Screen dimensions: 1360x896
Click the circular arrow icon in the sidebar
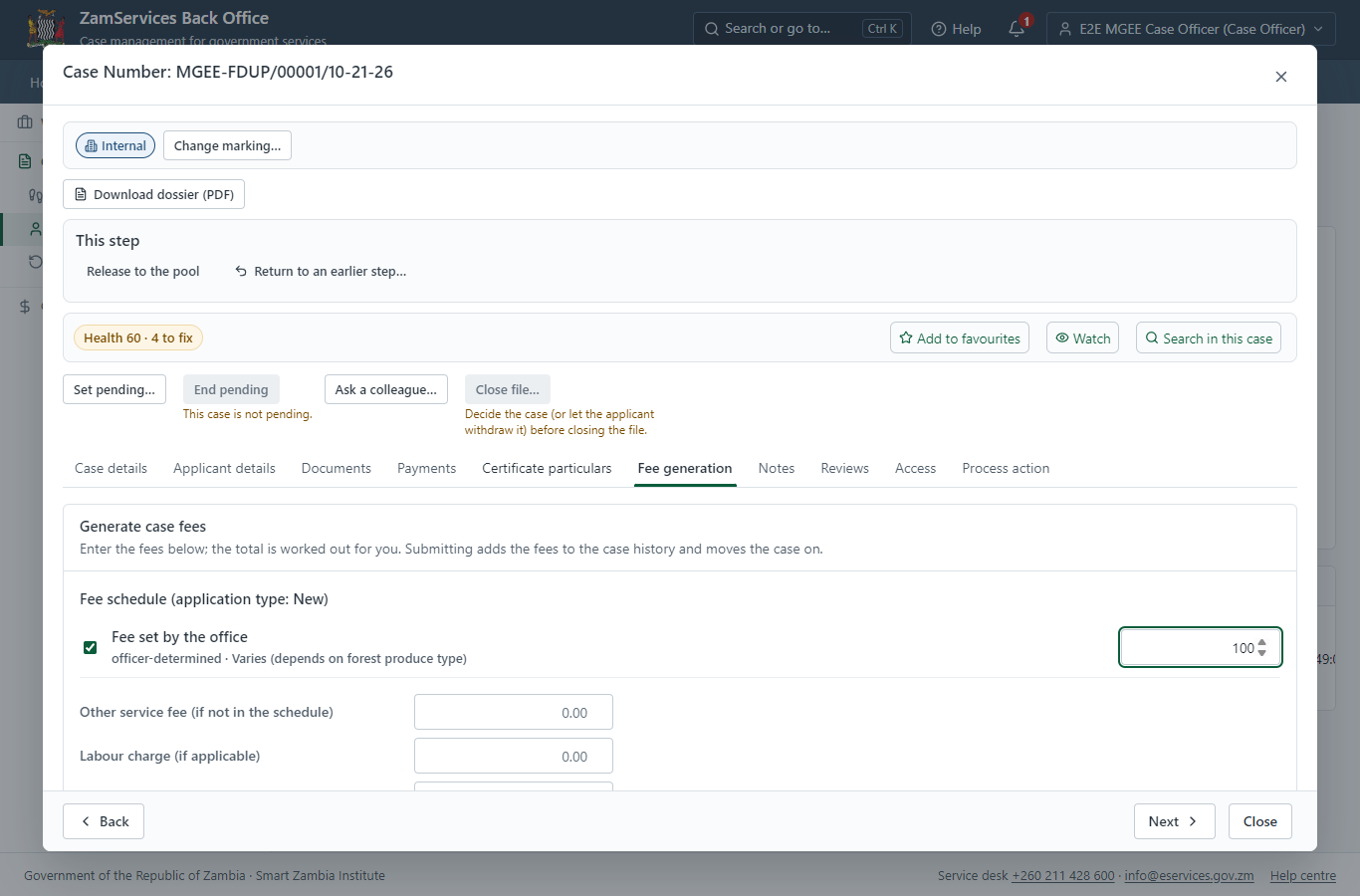pos(36,262)
